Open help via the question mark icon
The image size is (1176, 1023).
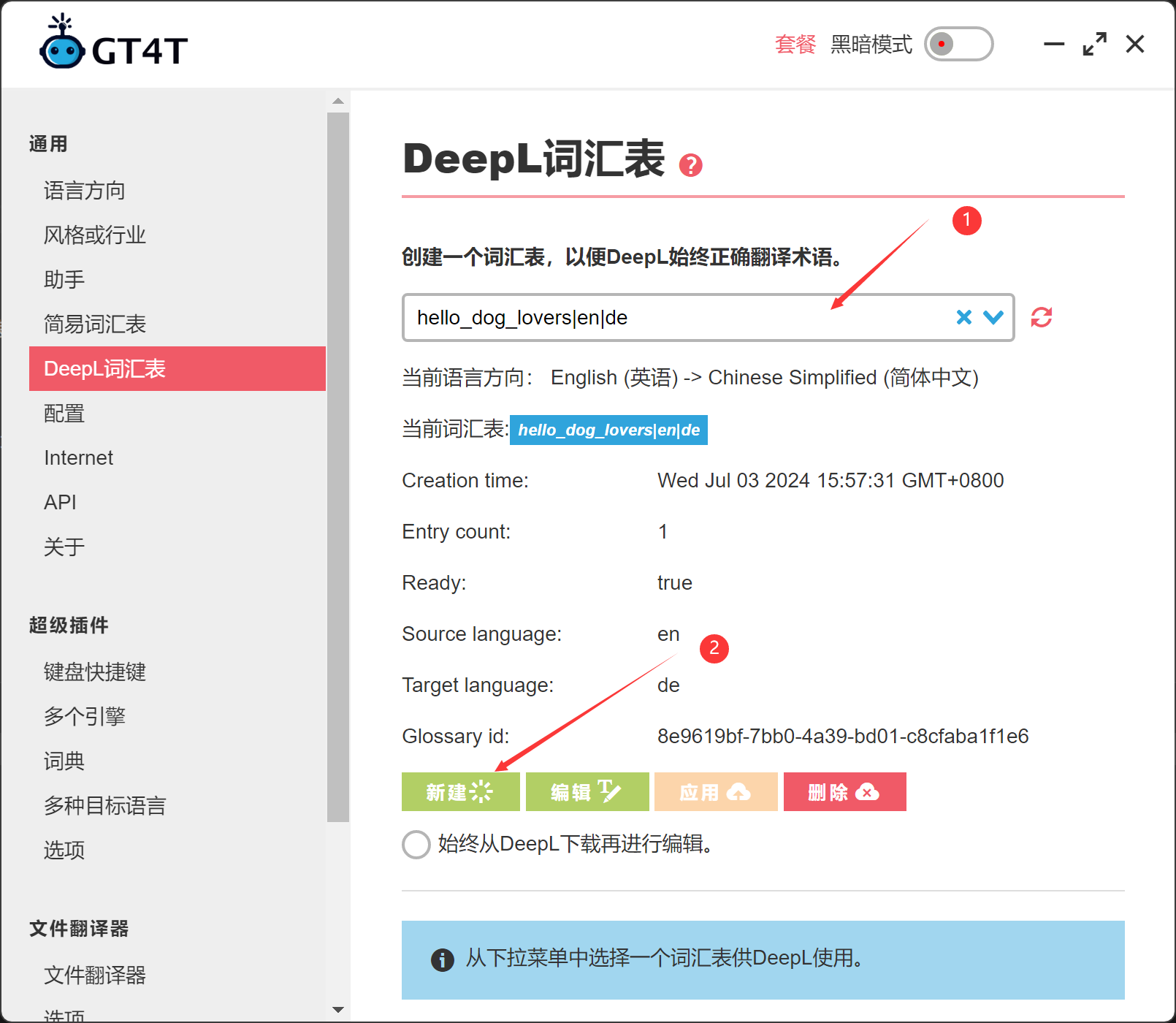coord(690,167)
